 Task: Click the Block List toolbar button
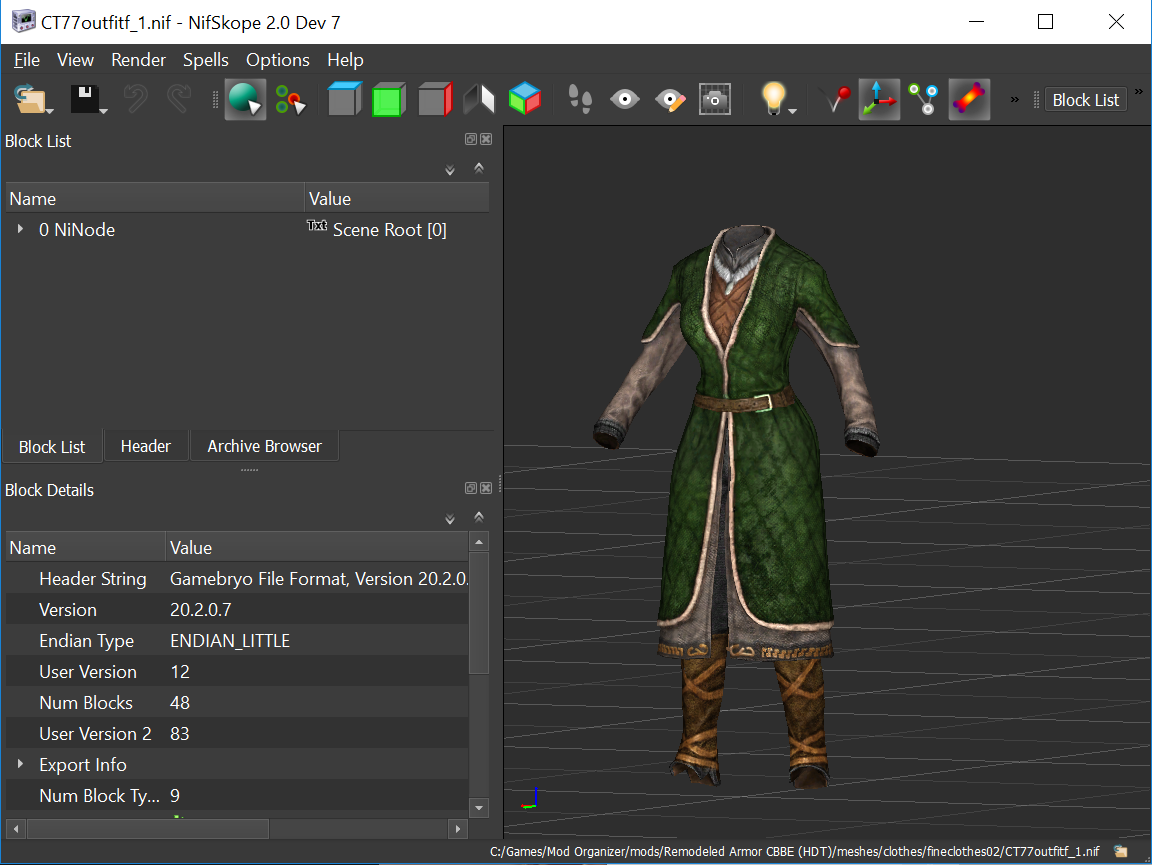[1085, 100]
